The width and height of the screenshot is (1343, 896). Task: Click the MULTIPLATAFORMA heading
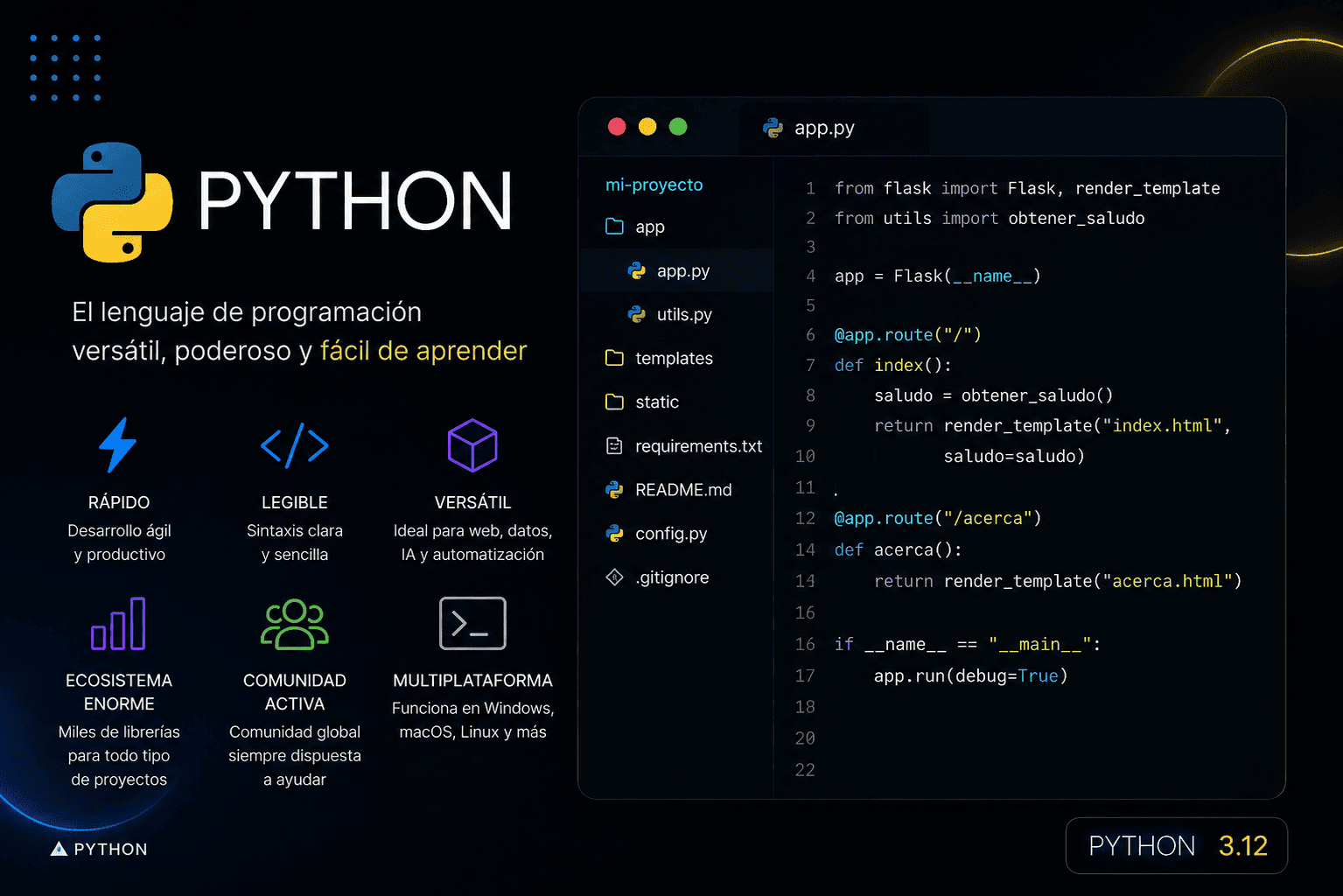click(x=472, y=681)
